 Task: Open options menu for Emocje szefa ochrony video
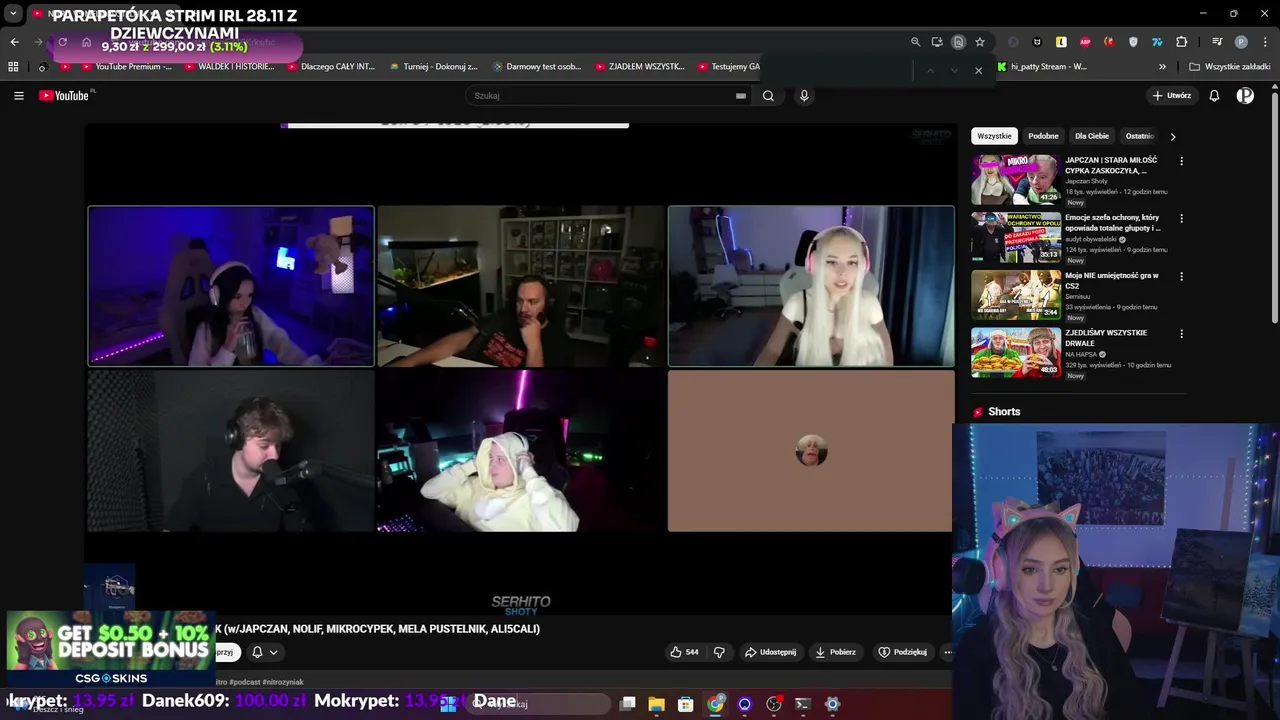[x=1181, y=218]
